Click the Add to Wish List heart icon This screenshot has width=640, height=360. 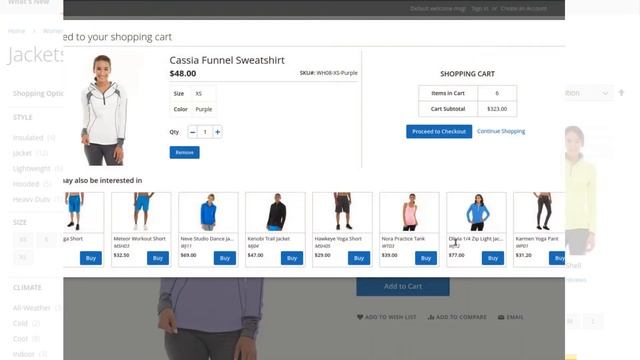(x=360, y=317)
